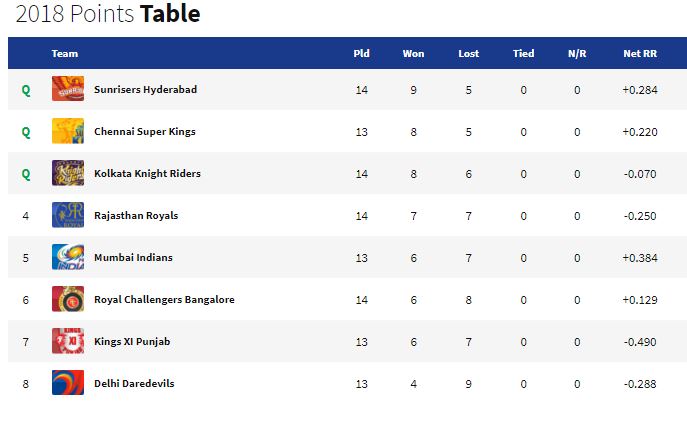This screenshot has height=445, width=687.
Task: Select the Kings XI Punjab Net RR value
Action: pyautogui.click(x=640, y=342)
